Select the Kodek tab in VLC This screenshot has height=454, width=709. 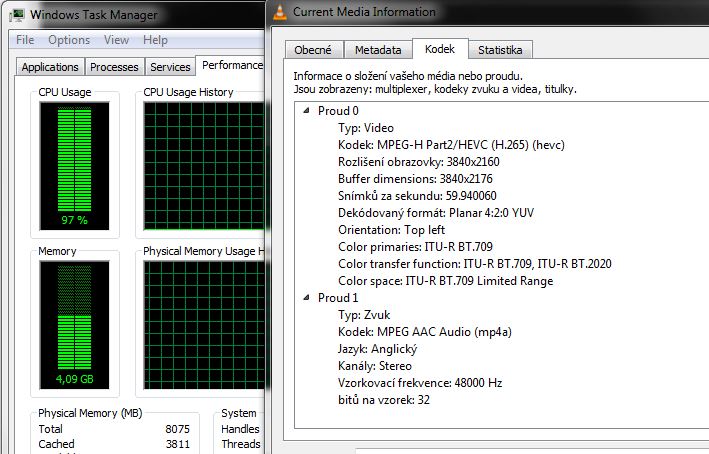tap(440, 49)
